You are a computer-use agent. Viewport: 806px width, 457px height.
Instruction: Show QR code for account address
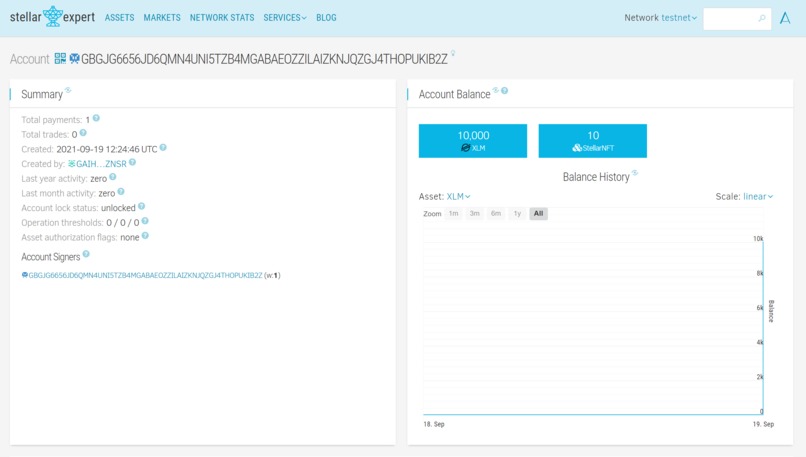[60, 59]
